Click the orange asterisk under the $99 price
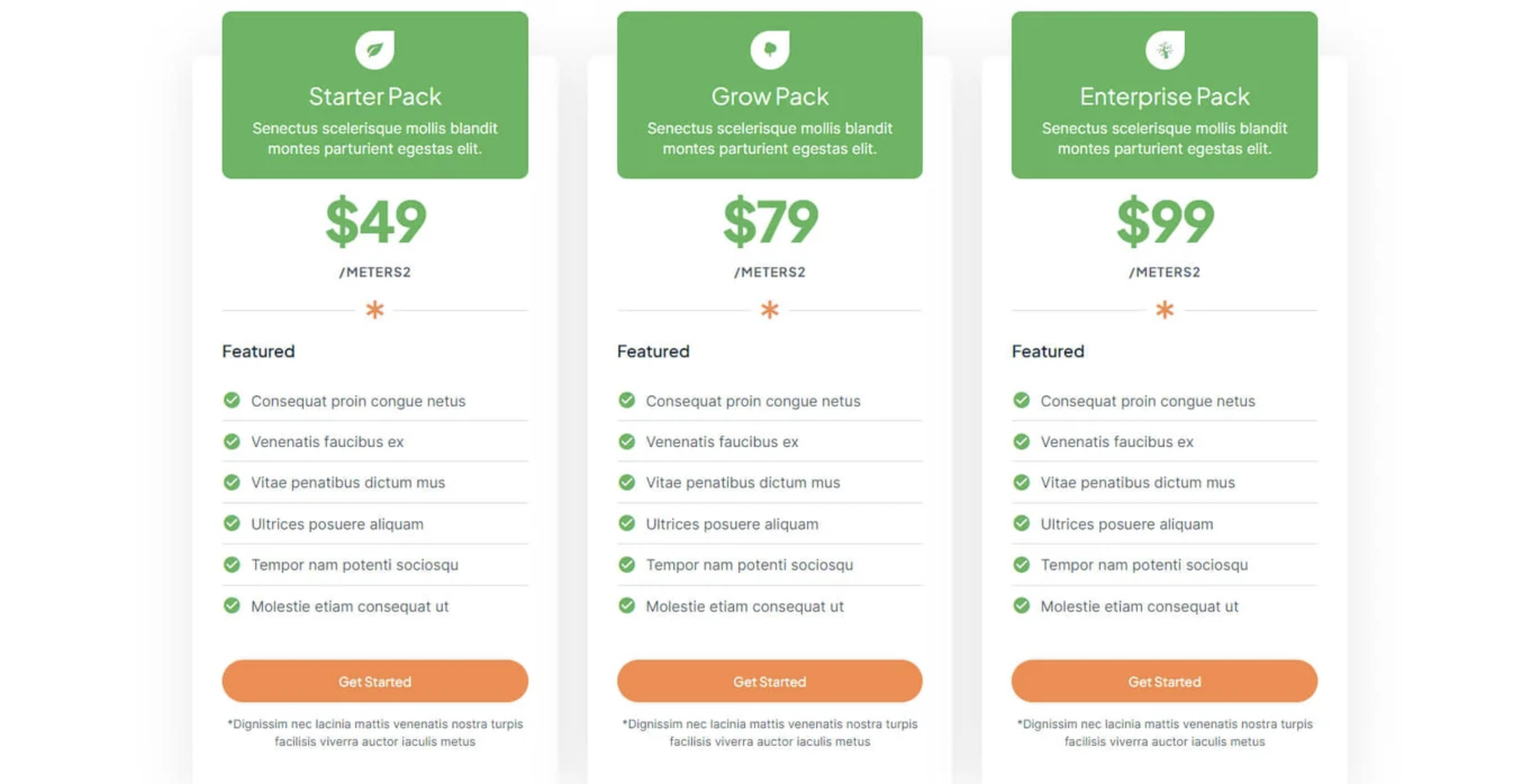 pyautogui.click(x=1165, y=310)
